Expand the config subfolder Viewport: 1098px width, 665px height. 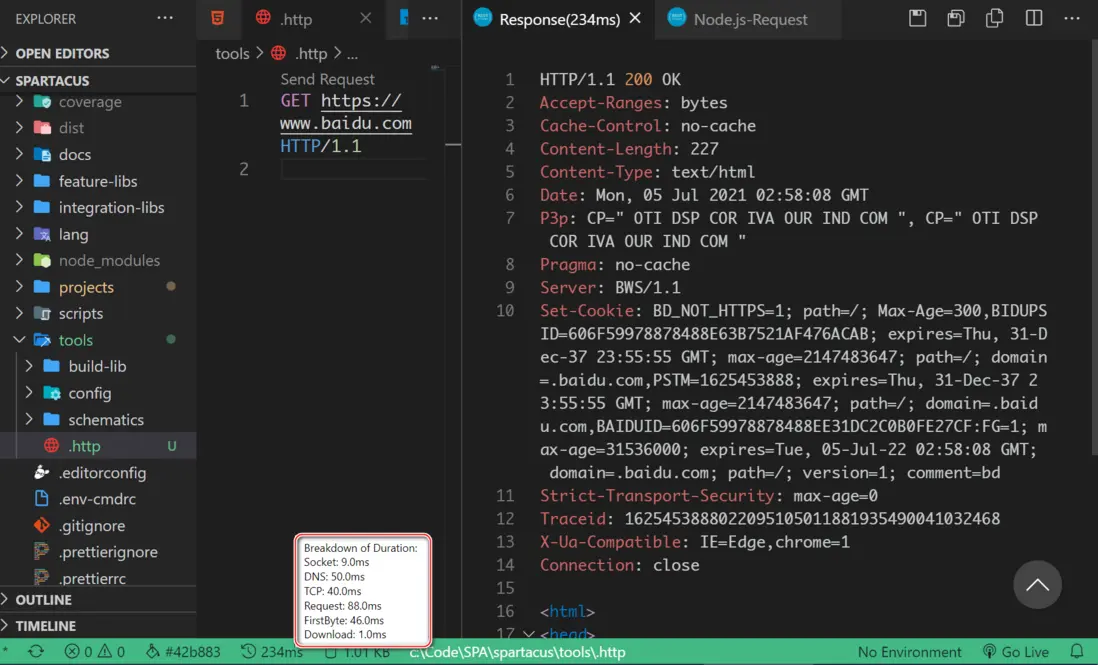click(98, 393)
